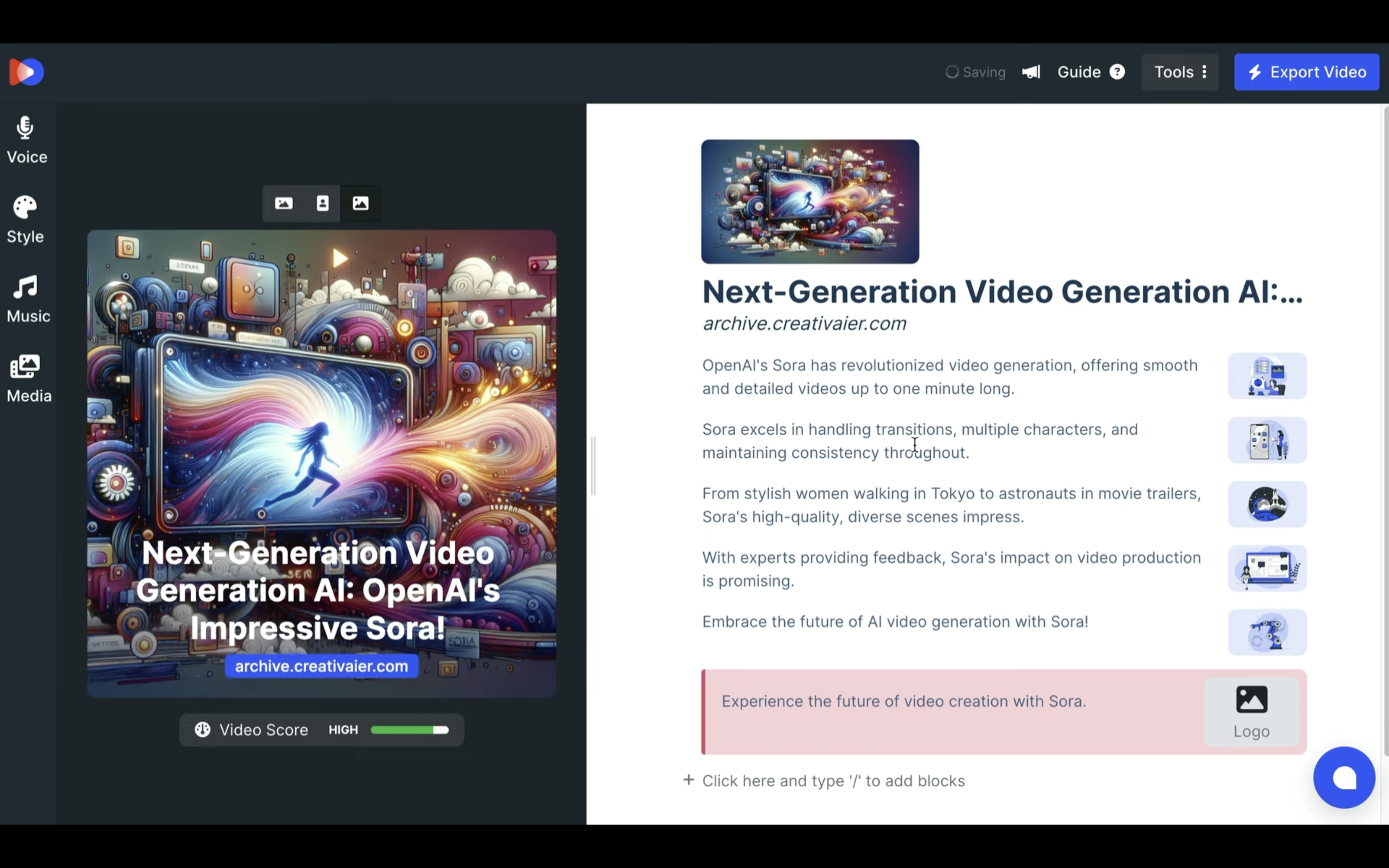Click the text 'Embrace the future of AI video generation'
Viewport: 1389px width, 868px height.
click(857, 622)
